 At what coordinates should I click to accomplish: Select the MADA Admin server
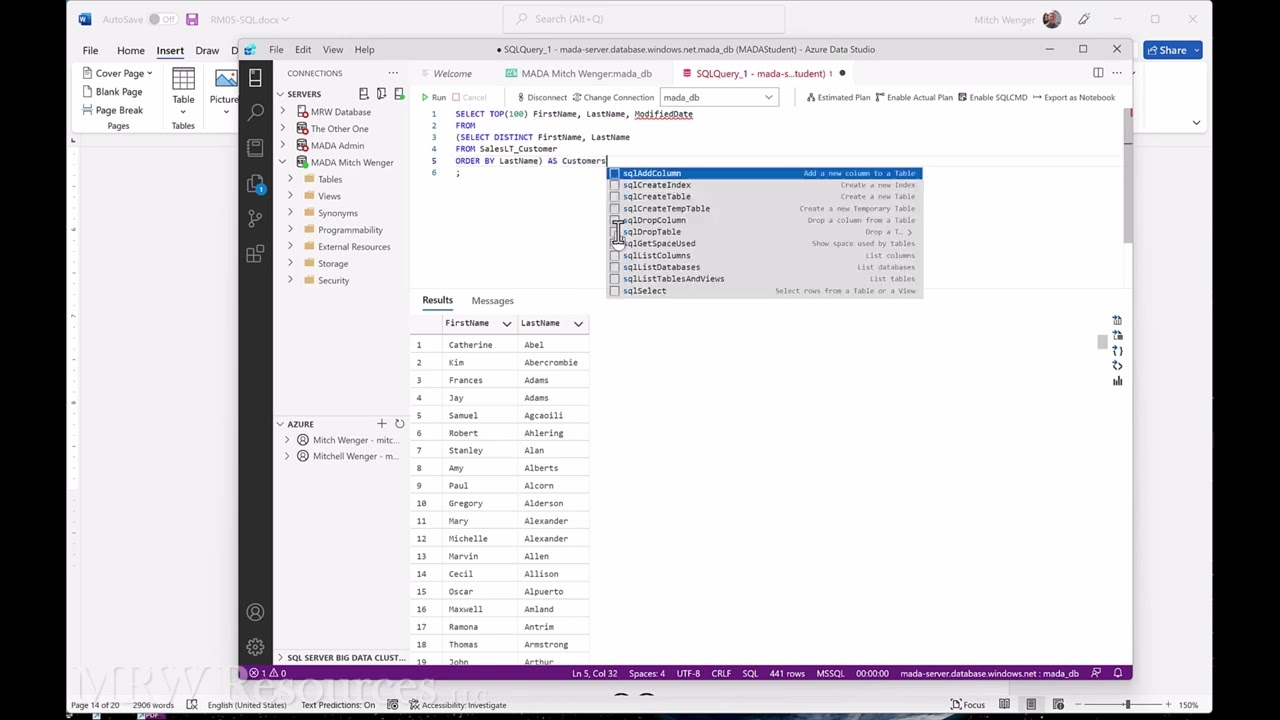click(x=337, y=145)
